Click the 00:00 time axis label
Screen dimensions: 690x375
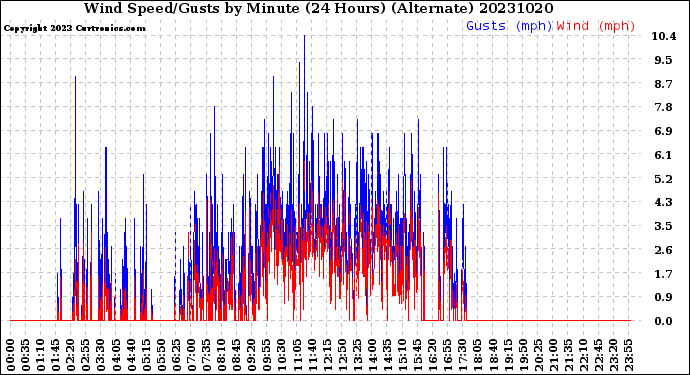tap(11, 354)
